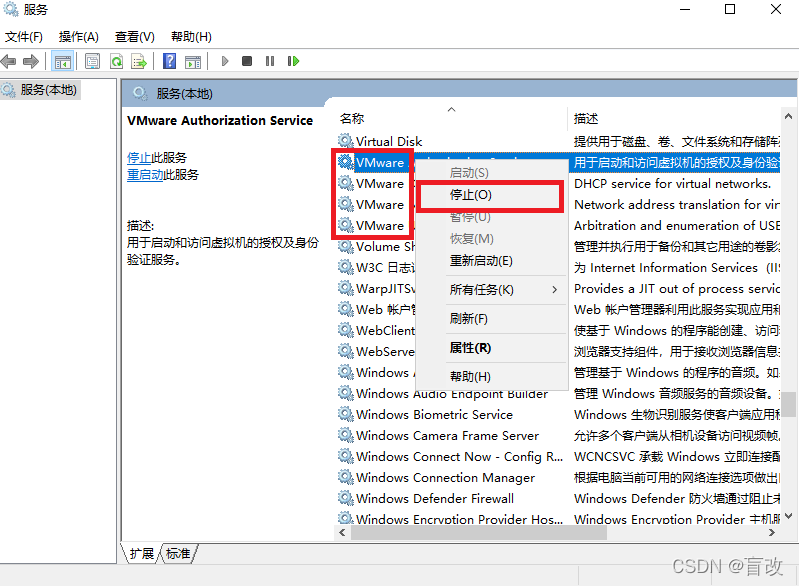799x586 pixels.
Task: Select the WebClient service row
Action: click(558, 330)
